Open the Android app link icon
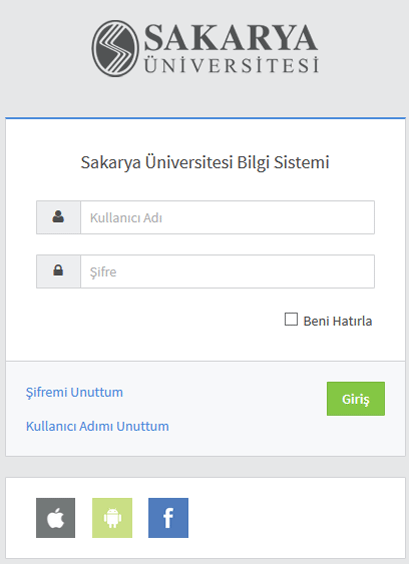Screen dimensions: 409x564 112,518
